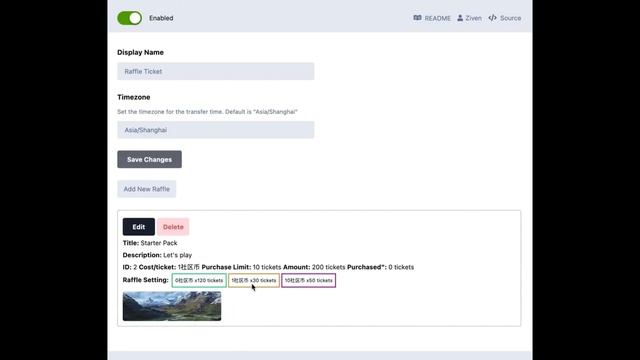Select the purple x50 tickets raffle setting
The width and height of the screenshot is (640, 360).
pyautogui.click(x=309, y=280)
